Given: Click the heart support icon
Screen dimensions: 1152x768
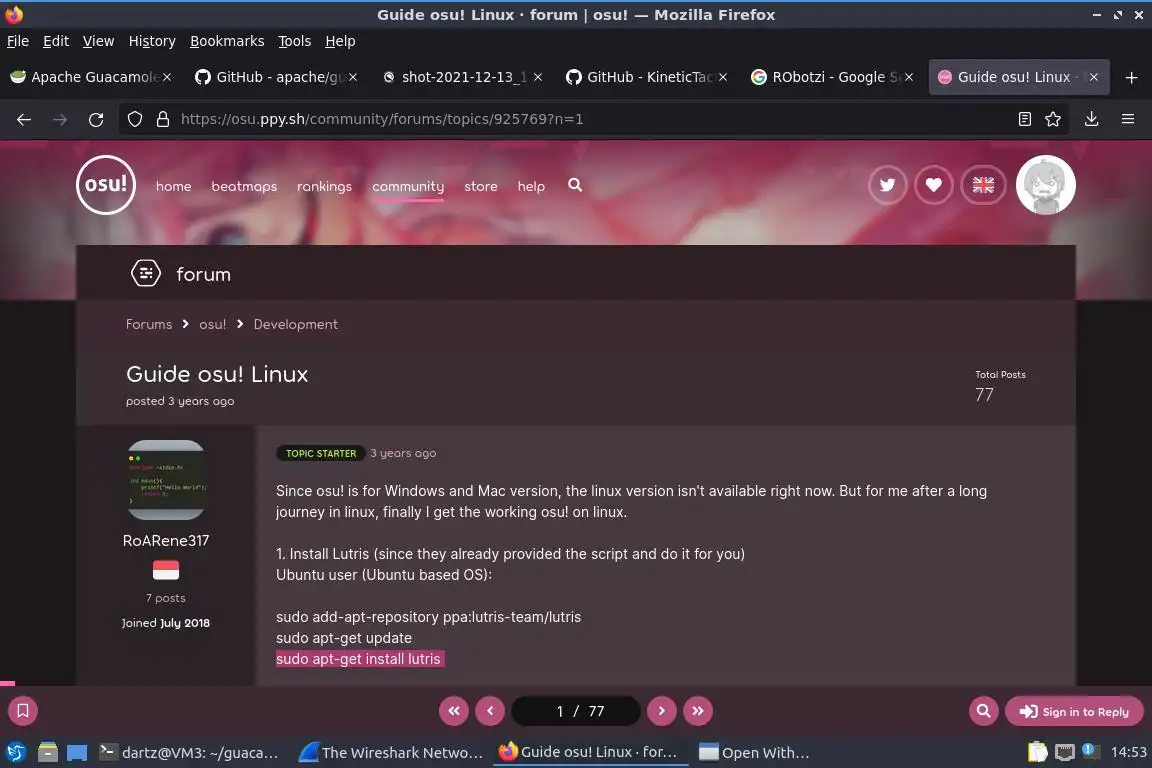Looking at the screenshot, I should [934, 185].
